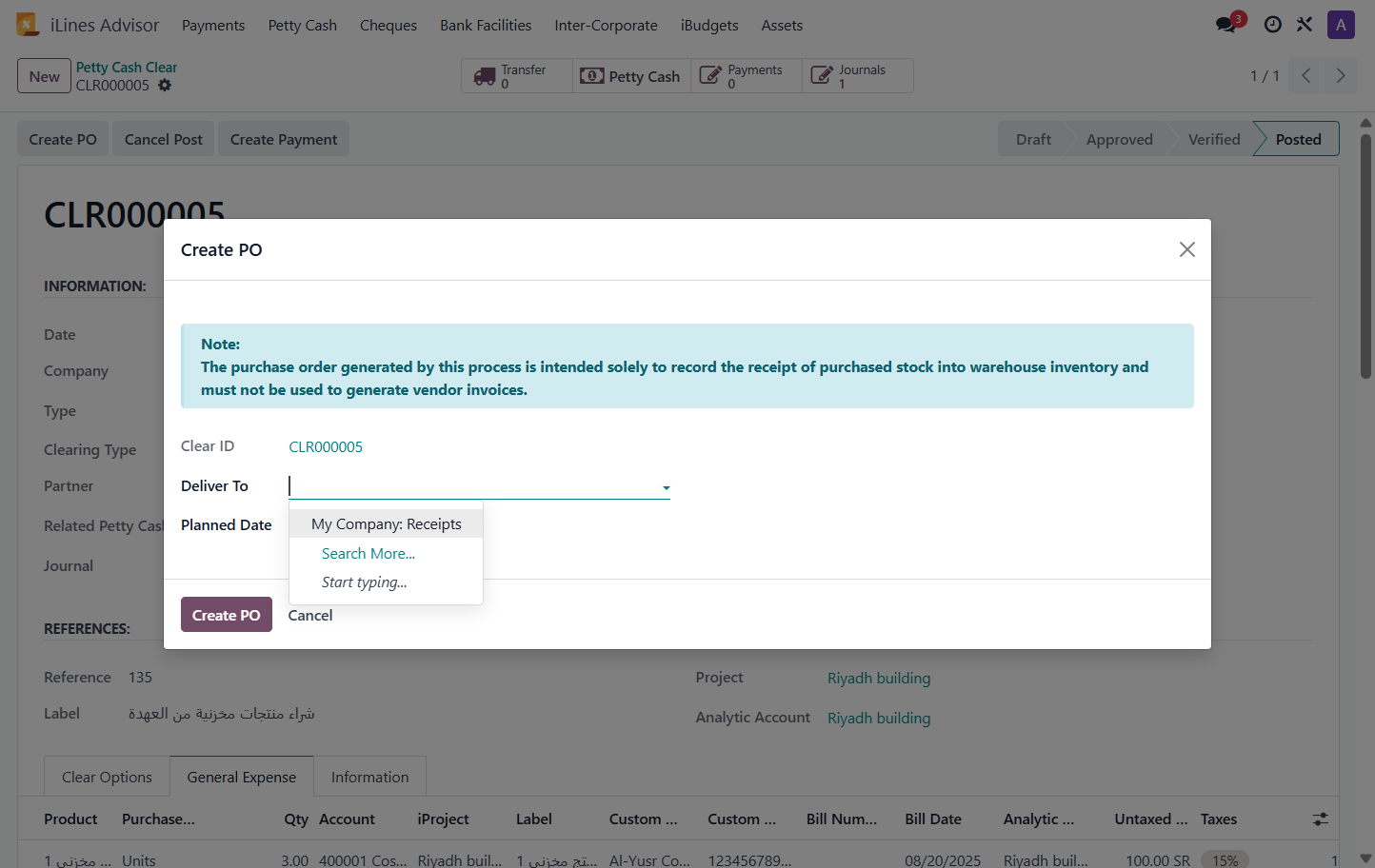This screenshot has height=868, width=1375.
Task: Open the CLR000005 Clear ID link
Action: (x=326, y=446)
